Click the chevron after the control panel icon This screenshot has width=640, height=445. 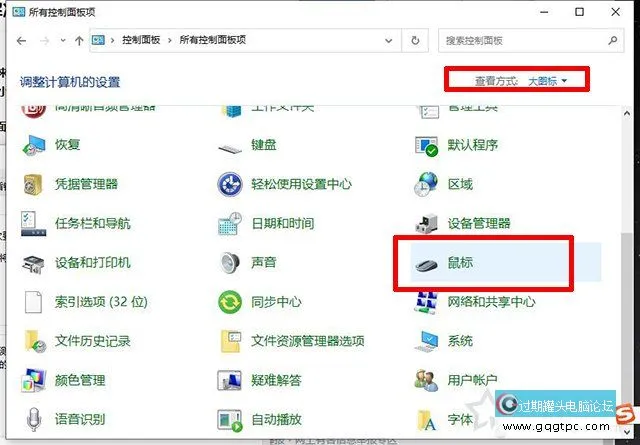[x=112, y=40]
